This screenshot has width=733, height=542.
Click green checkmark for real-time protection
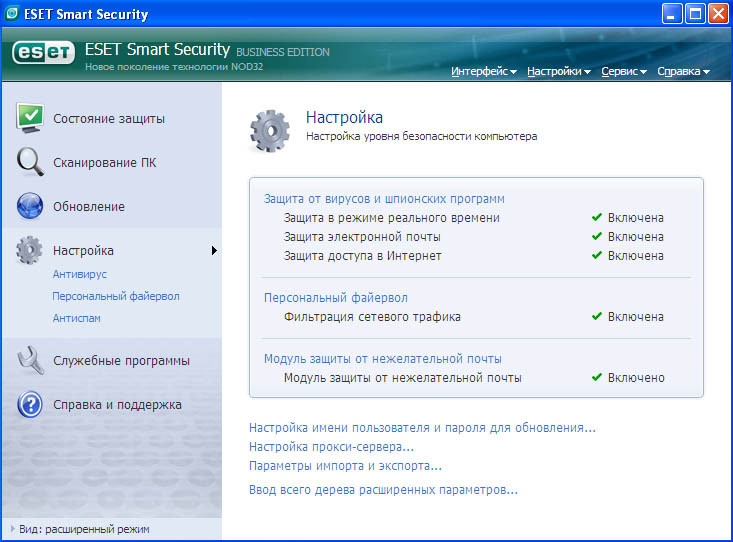tap(596, 217)
